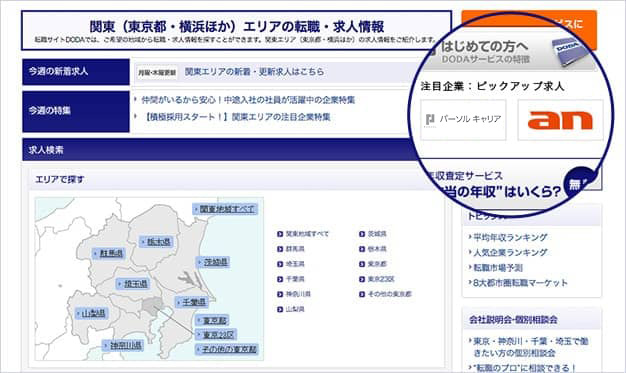This screenshot has width=626, height=373.
Task: Click the 注目企業：ピックアップ求人 heading
Action: pos(492,86)
